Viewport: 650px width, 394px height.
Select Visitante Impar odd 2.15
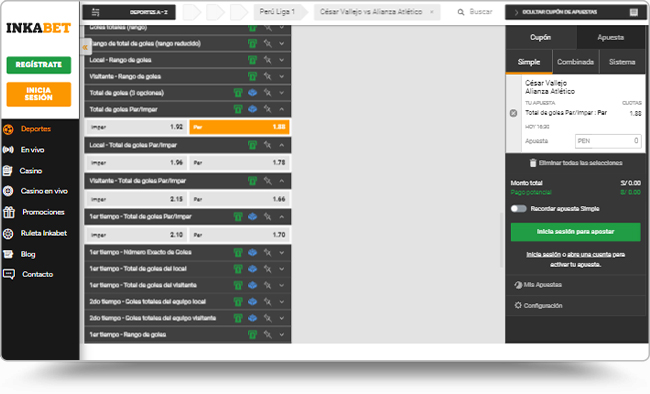click(136, 199)
